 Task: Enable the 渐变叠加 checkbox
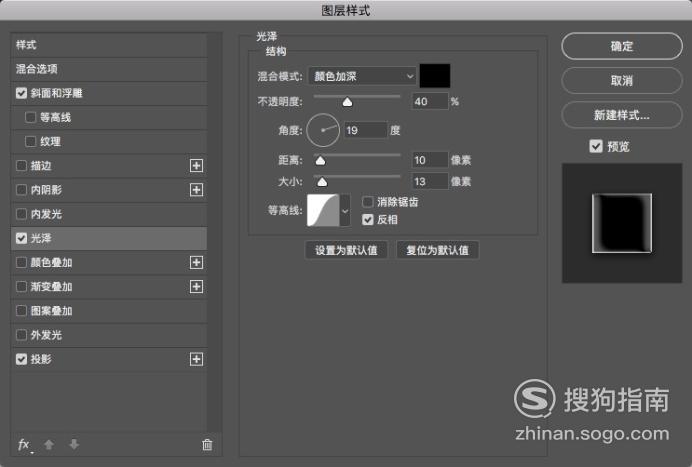tap(21, 287)
